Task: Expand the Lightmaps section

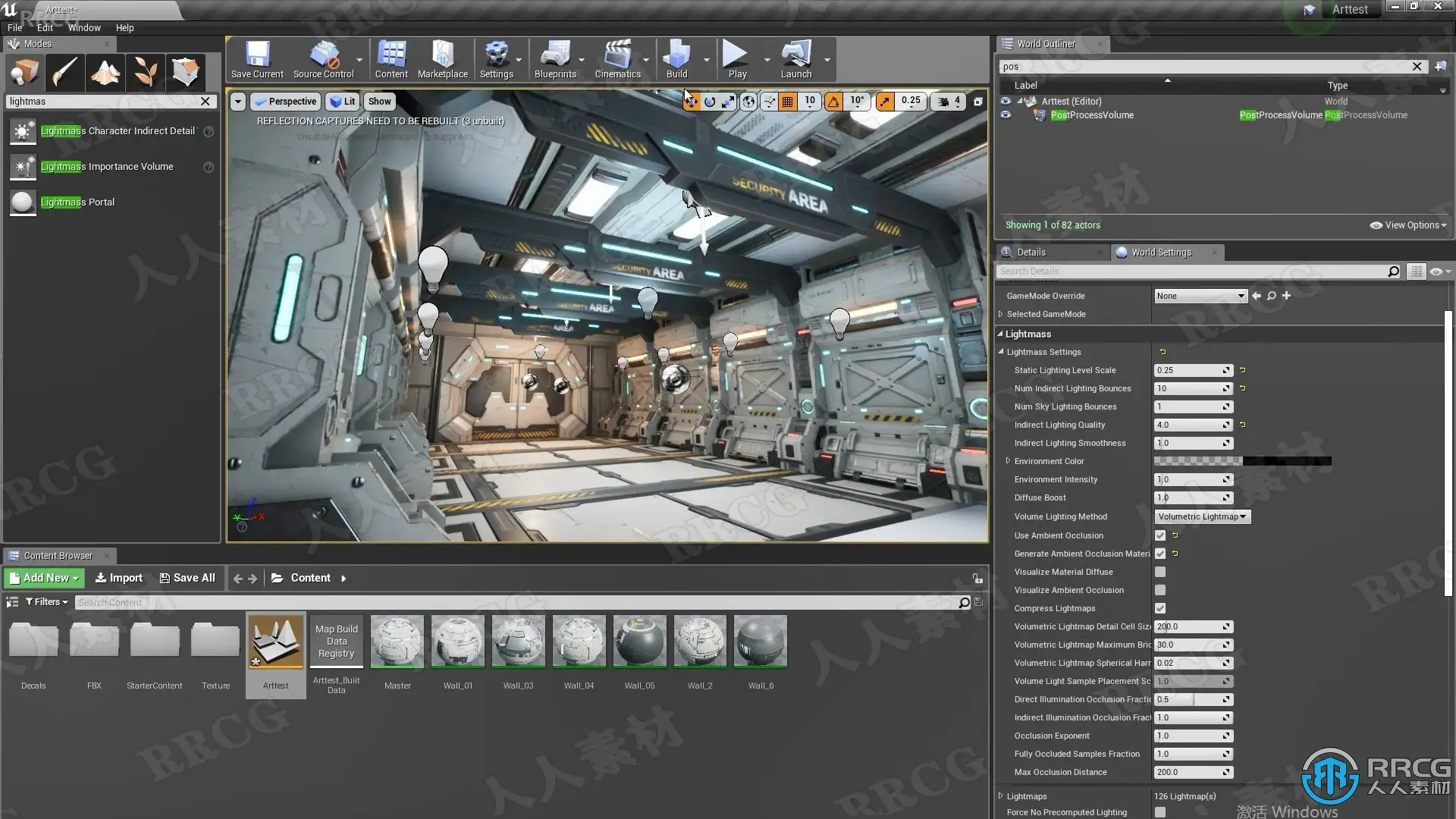Action: click(1001, 796)
